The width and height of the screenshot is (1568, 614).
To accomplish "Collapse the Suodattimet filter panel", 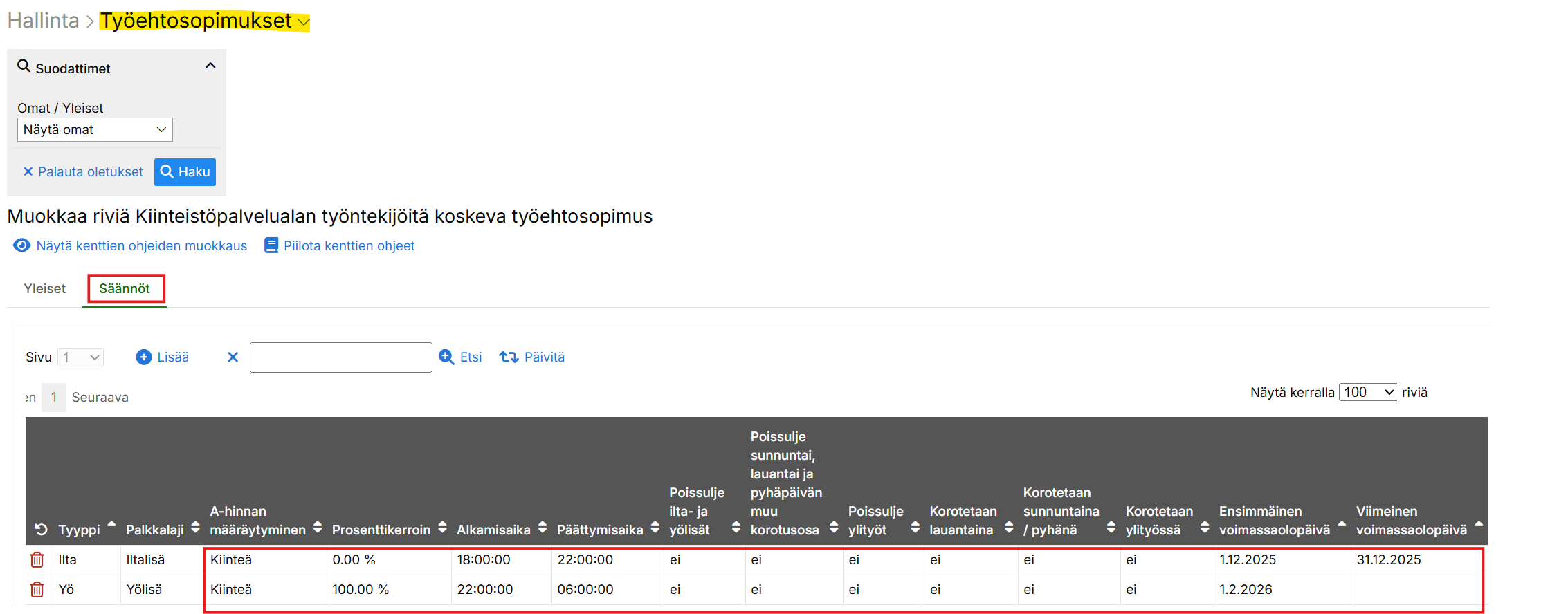I will coord(210,66).
